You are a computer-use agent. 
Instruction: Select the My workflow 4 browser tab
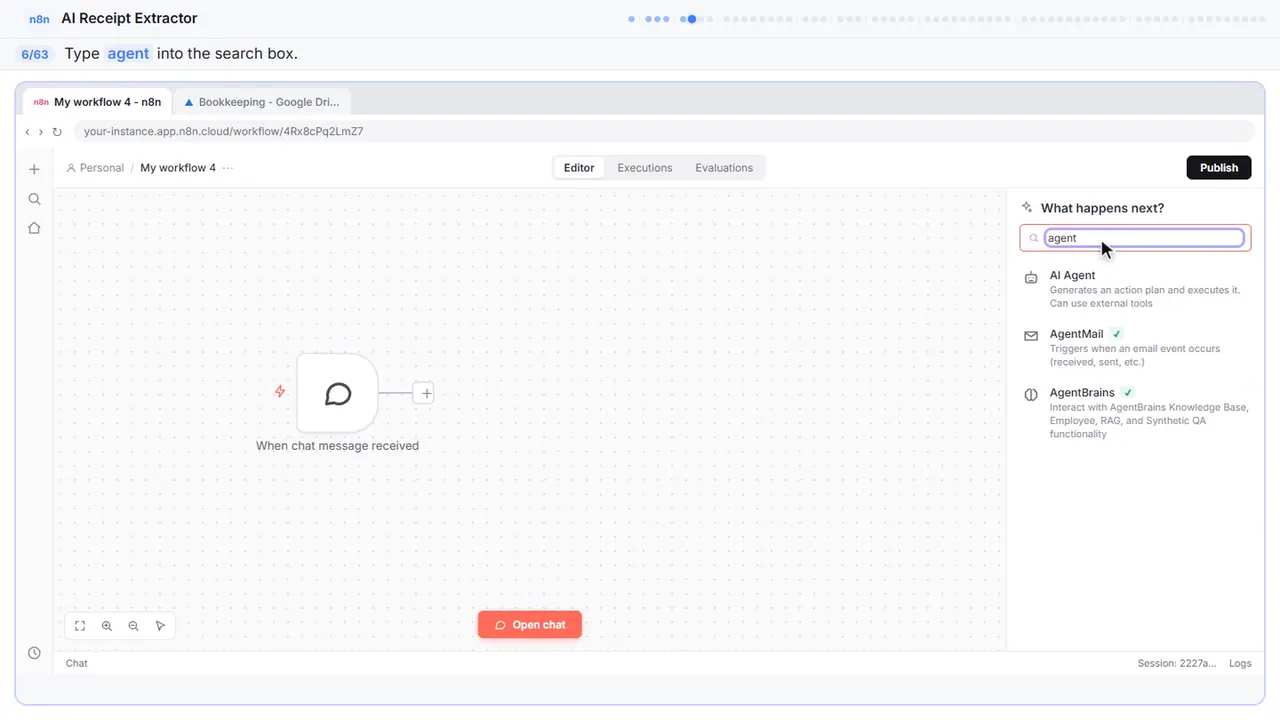point(97,102)
